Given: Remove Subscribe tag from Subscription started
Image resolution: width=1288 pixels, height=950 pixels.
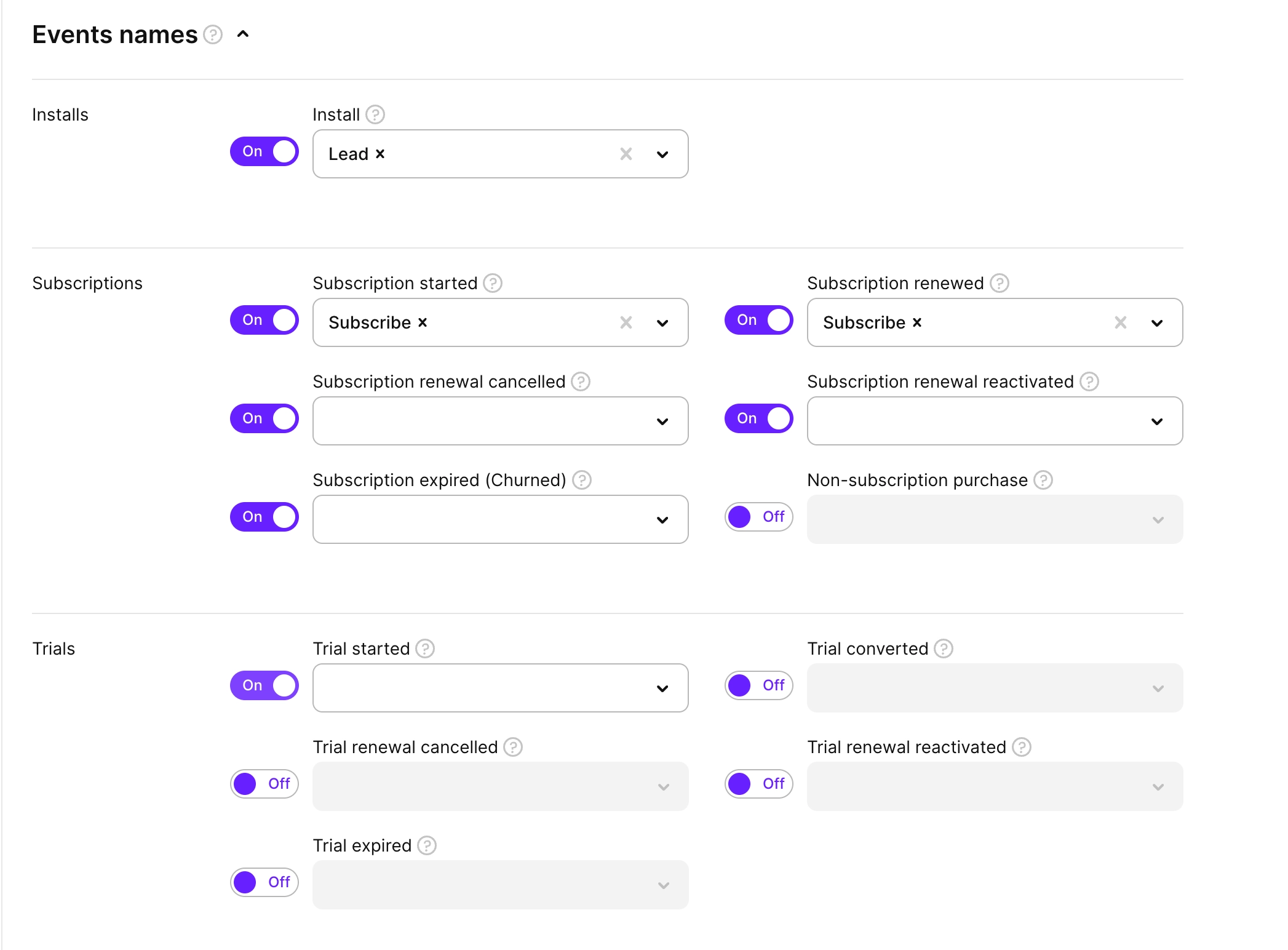Looking at the screenshot, I should click(423, 322).
